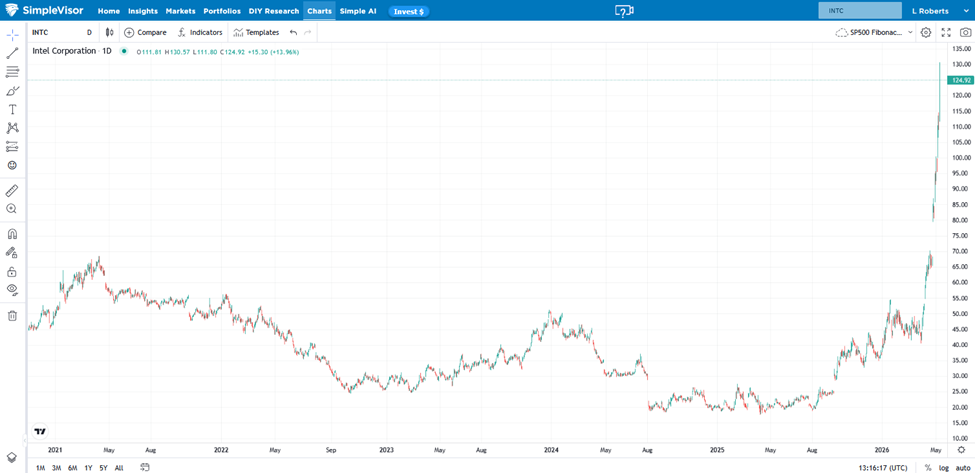
Task: Set the time range to 5Y
Action: click(x=103, y=467)
